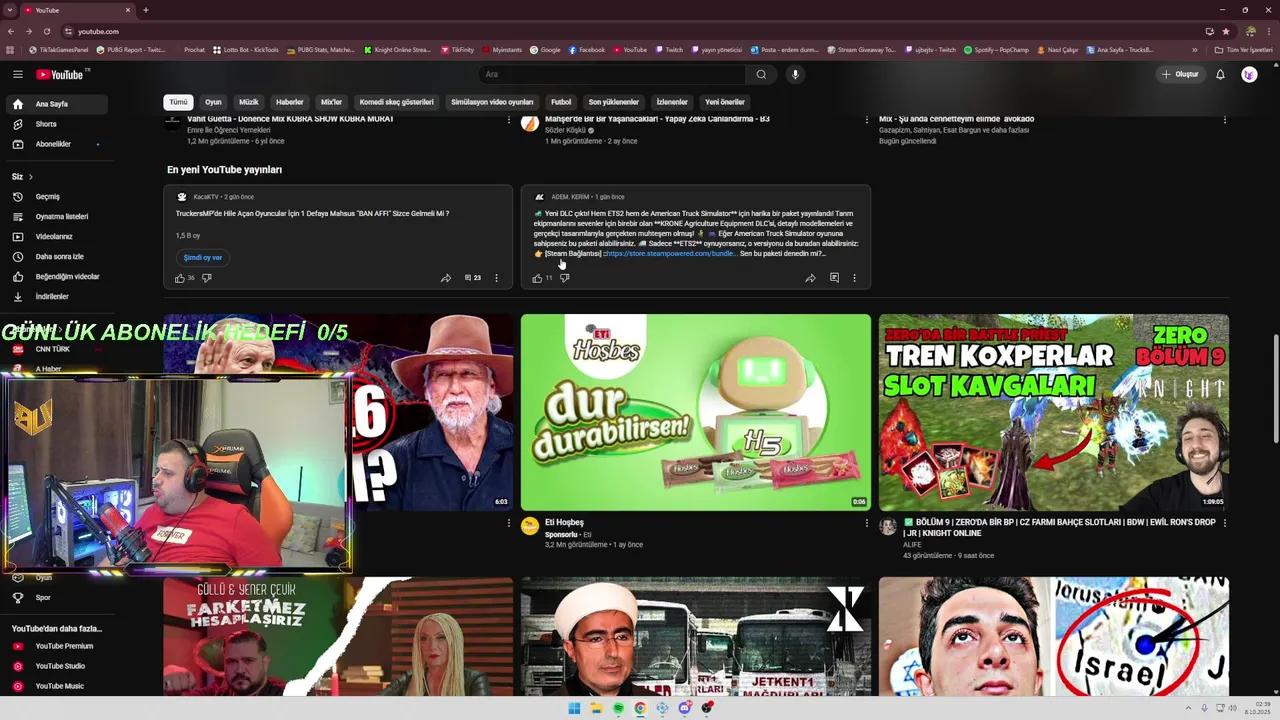
Task: Click the Şimdi oy ver button
Action: 203,257
